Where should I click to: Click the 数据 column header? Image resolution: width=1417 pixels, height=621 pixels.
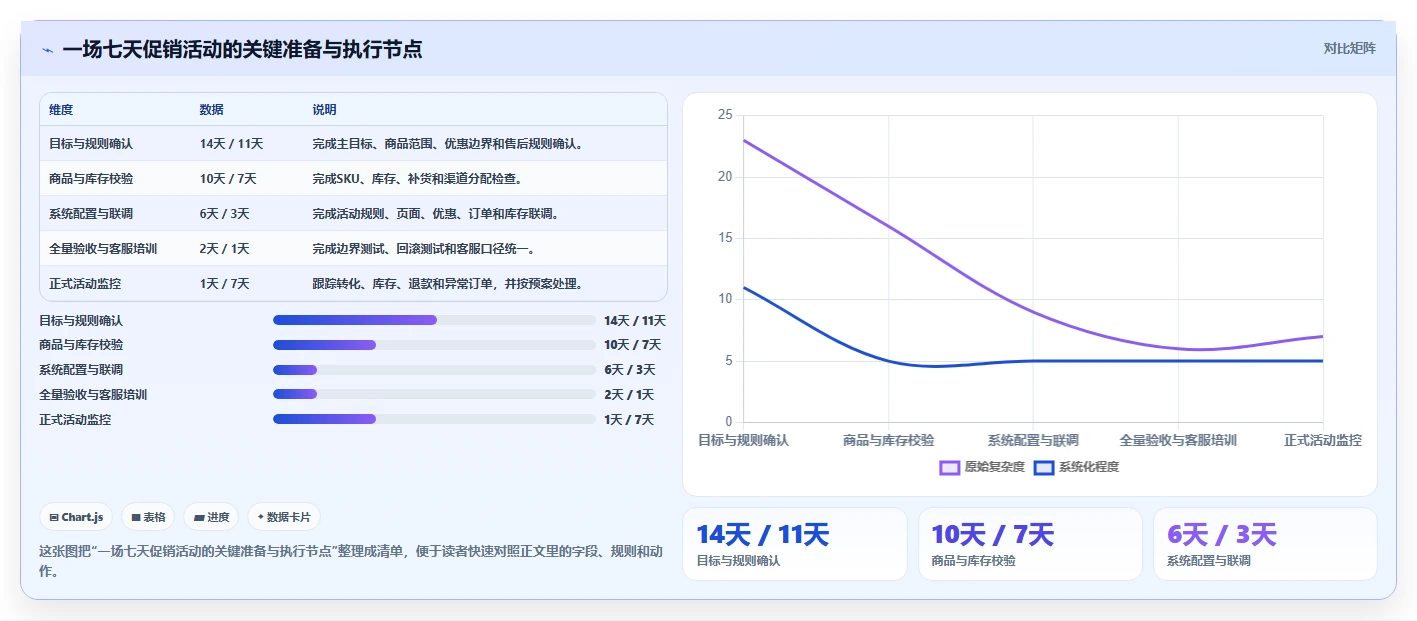212,110
